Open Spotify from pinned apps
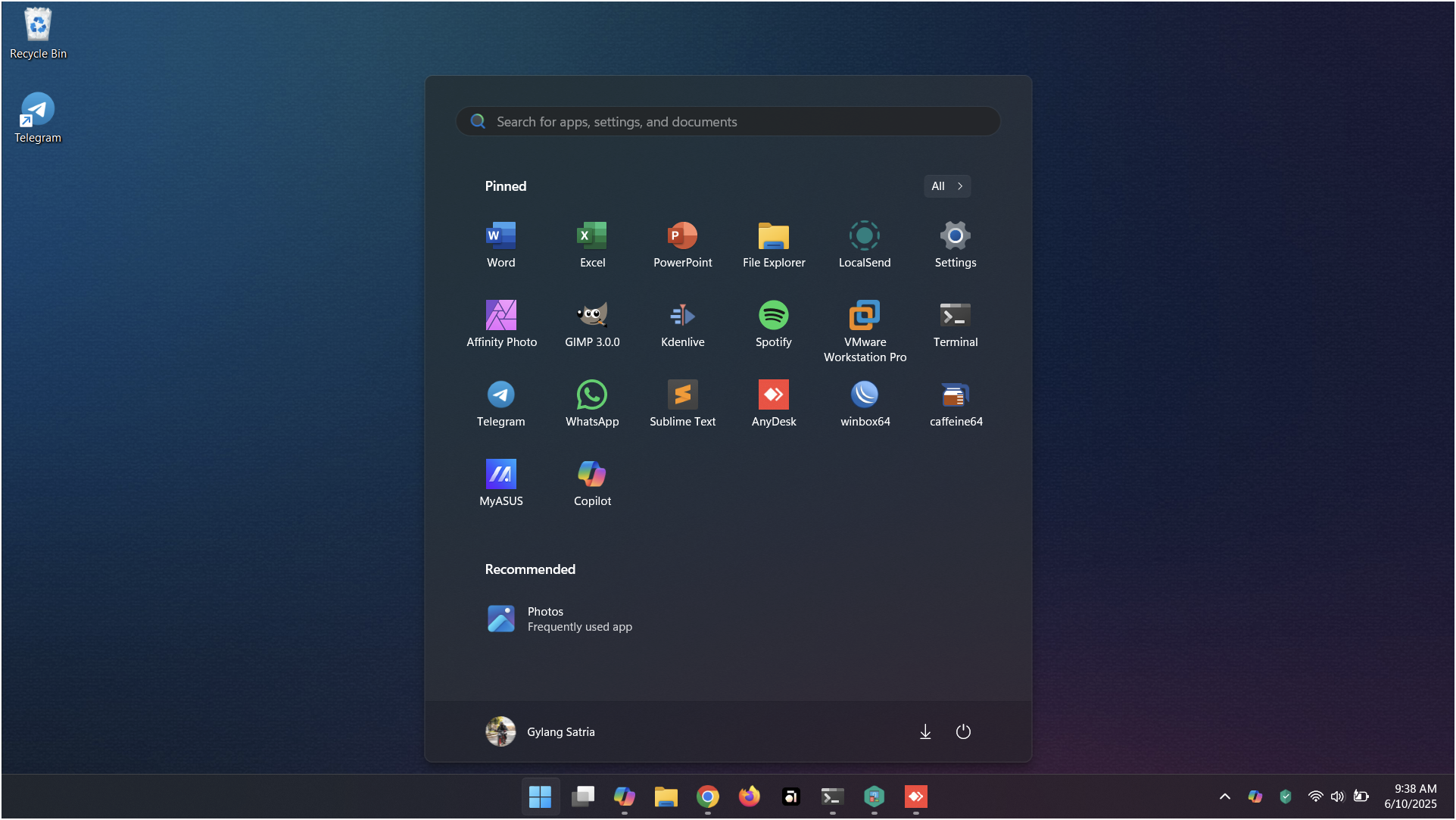This screenshot has width=1456, height=820. tap(774, 324)
